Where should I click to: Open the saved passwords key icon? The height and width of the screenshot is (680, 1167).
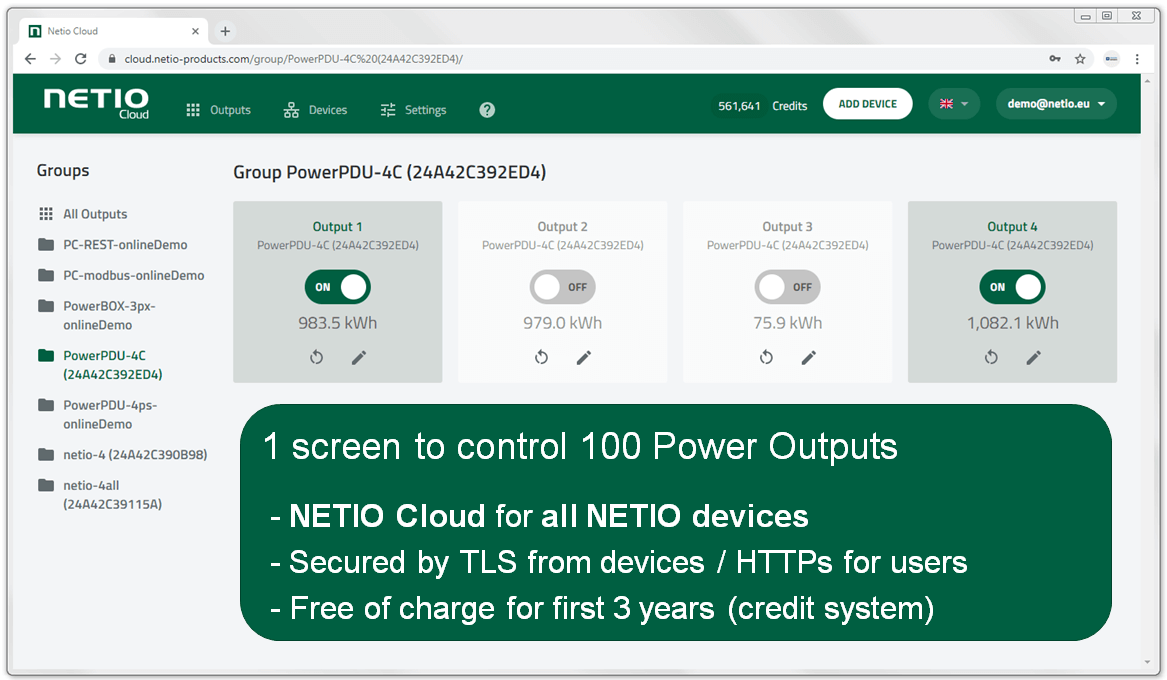(x=1055, y=59)
